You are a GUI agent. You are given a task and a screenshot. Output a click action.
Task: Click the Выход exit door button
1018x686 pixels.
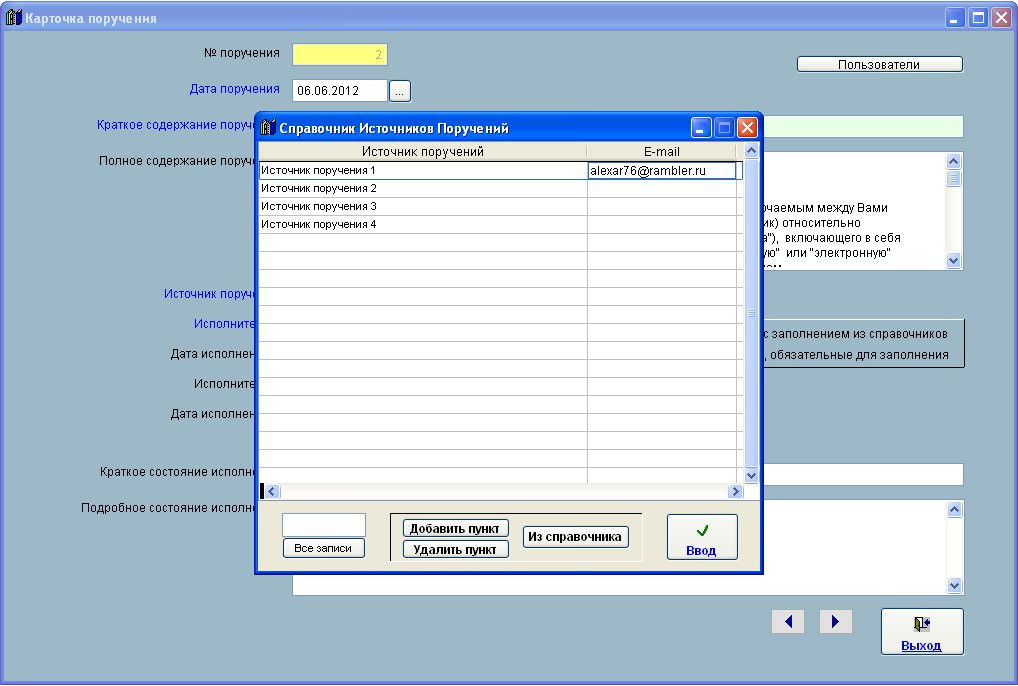tap(921, 632)
